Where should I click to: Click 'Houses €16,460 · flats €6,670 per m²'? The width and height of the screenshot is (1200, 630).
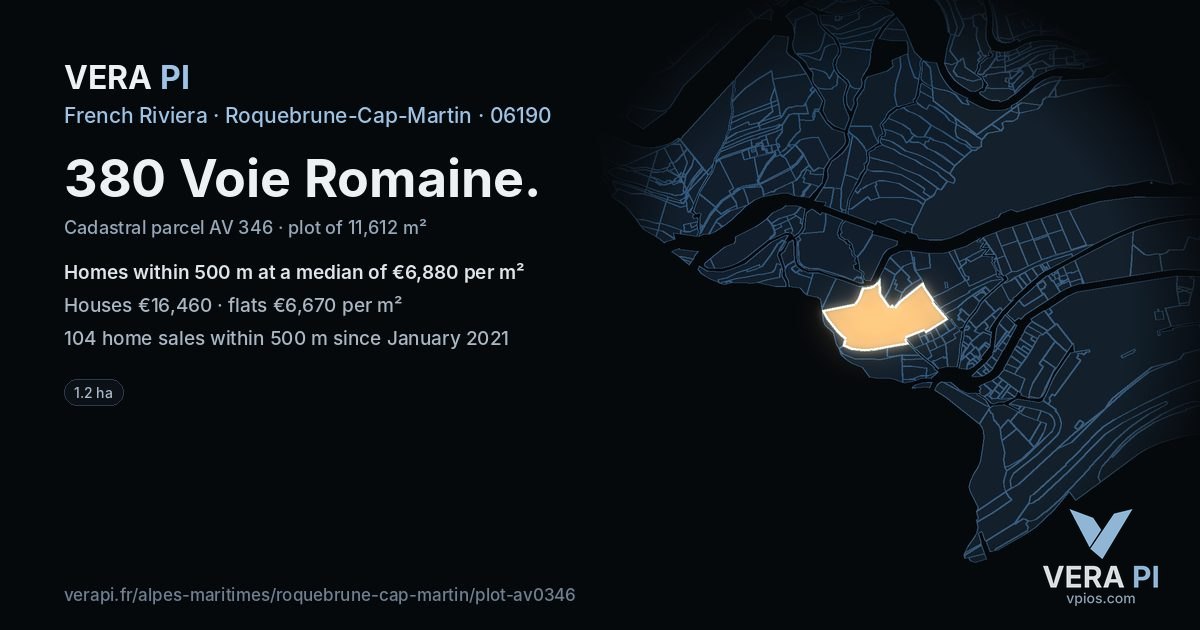(233, 305)
